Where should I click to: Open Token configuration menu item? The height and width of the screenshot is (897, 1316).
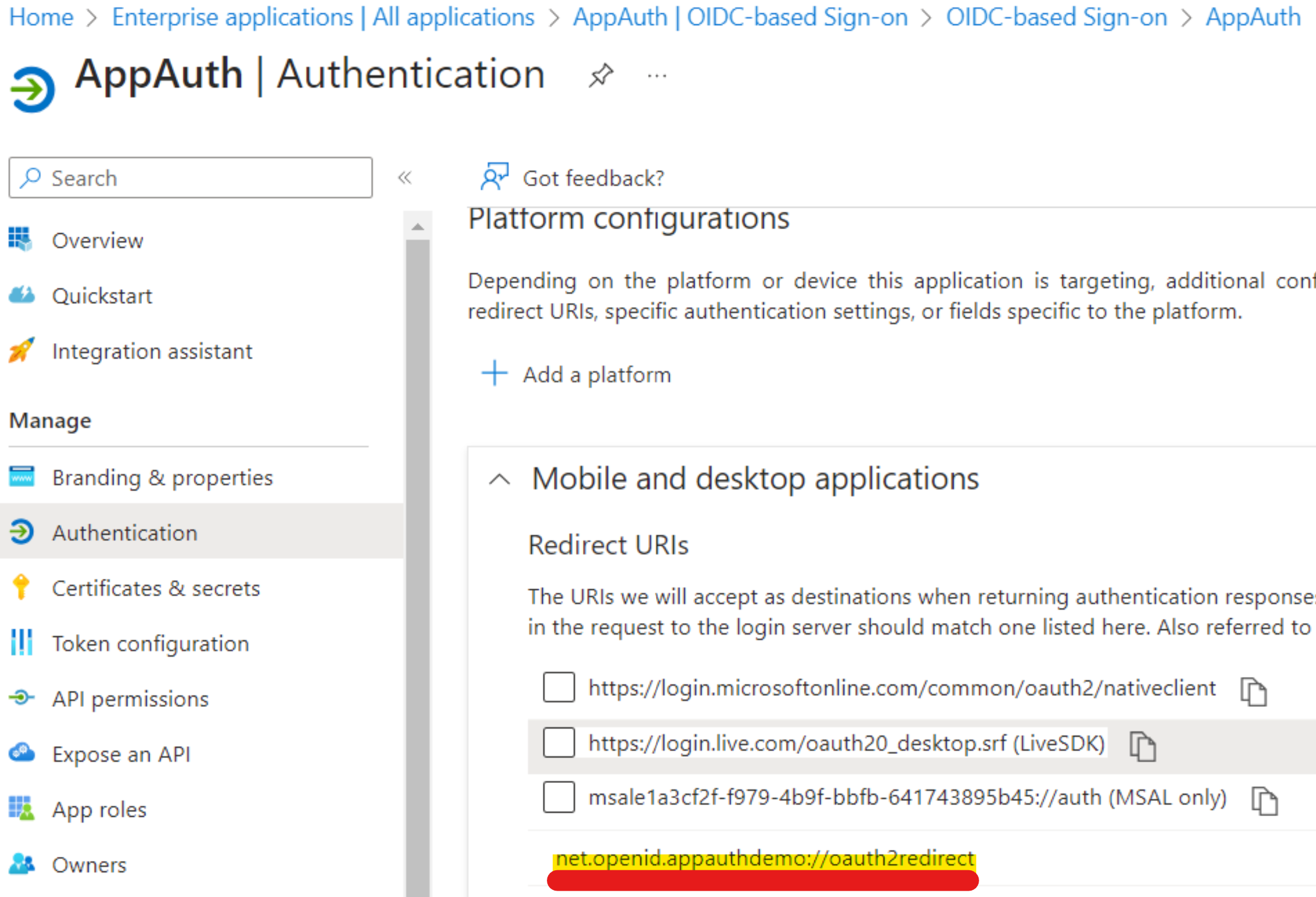click(x=150, y=643)
